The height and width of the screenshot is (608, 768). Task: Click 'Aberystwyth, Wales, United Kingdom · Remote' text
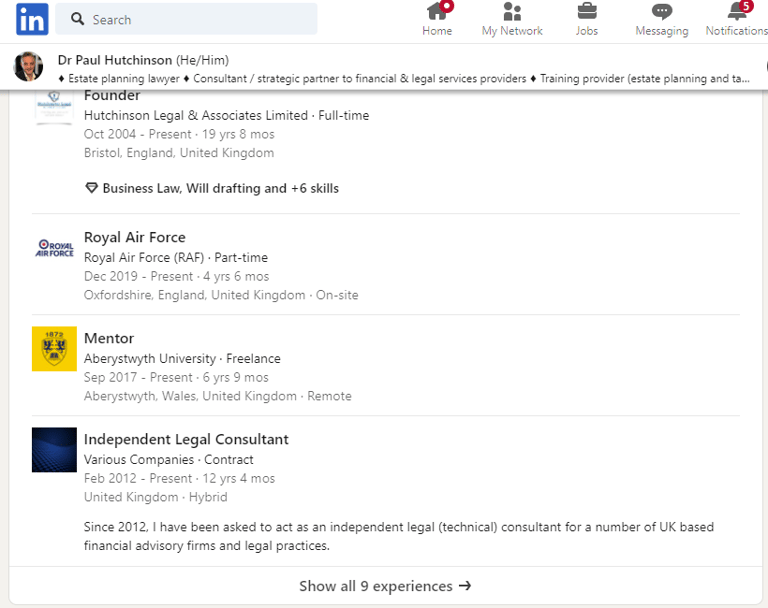[217, 396]
